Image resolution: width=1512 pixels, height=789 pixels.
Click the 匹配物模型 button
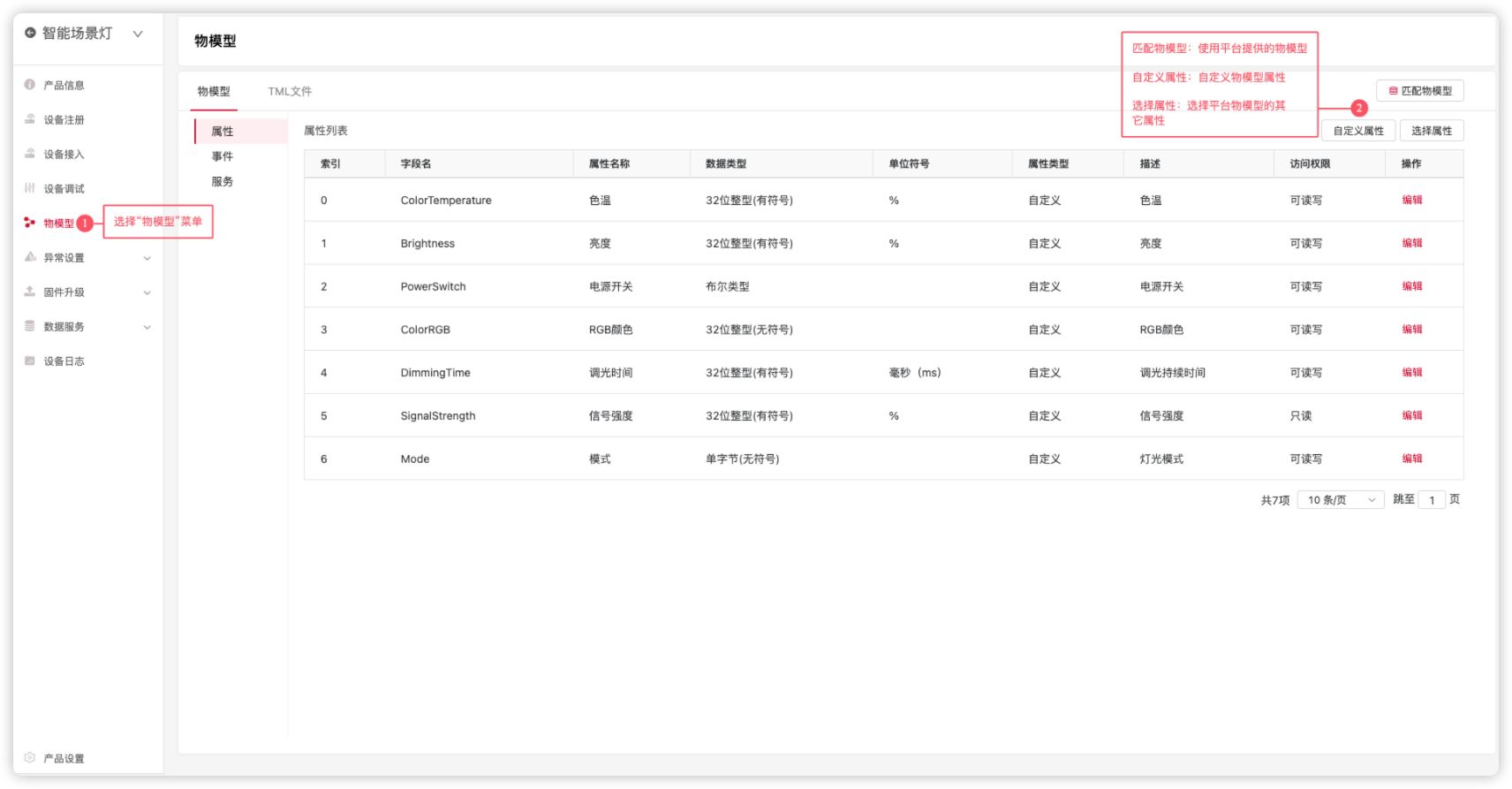pos(1419,91)
